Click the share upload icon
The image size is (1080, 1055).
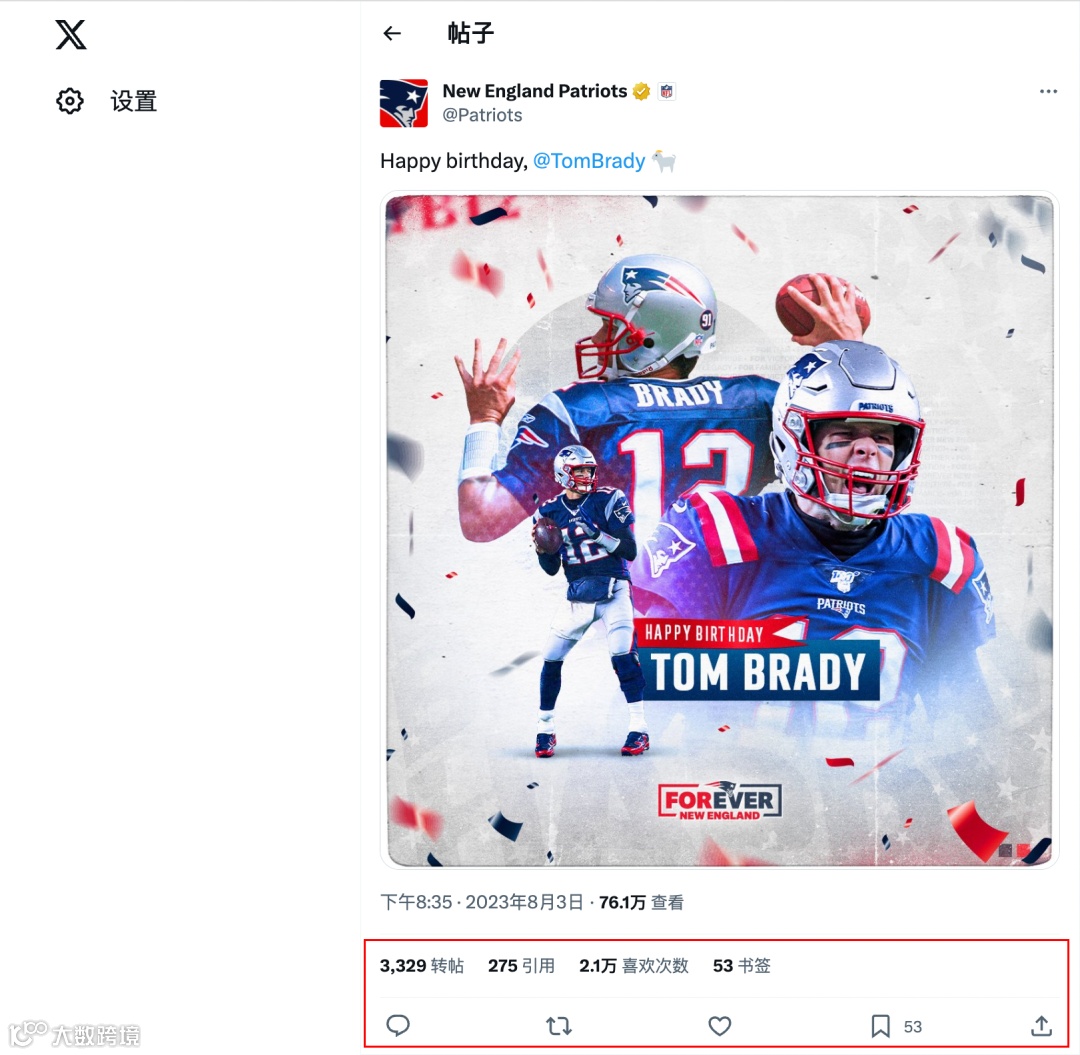1041,1026
